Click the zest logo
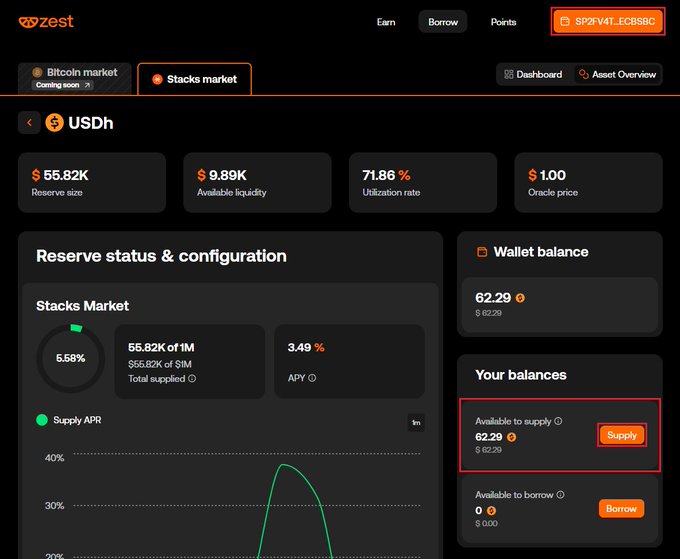Image resolution: width=680 pixels, height=559 pixels. [46, 22]
